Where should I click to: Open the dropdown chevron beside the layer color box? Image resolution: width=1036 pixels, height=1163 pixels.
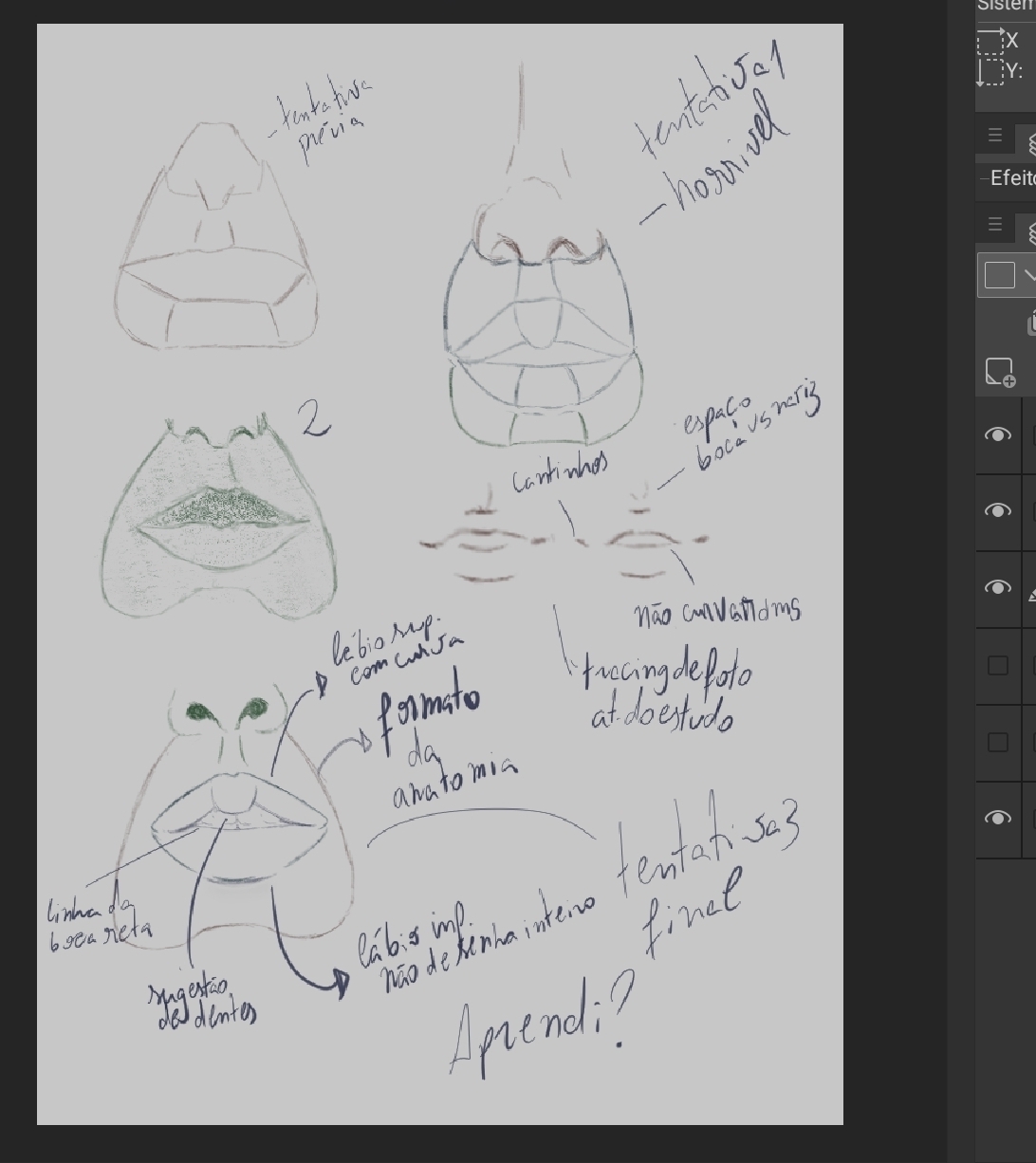click(1028, 275)
